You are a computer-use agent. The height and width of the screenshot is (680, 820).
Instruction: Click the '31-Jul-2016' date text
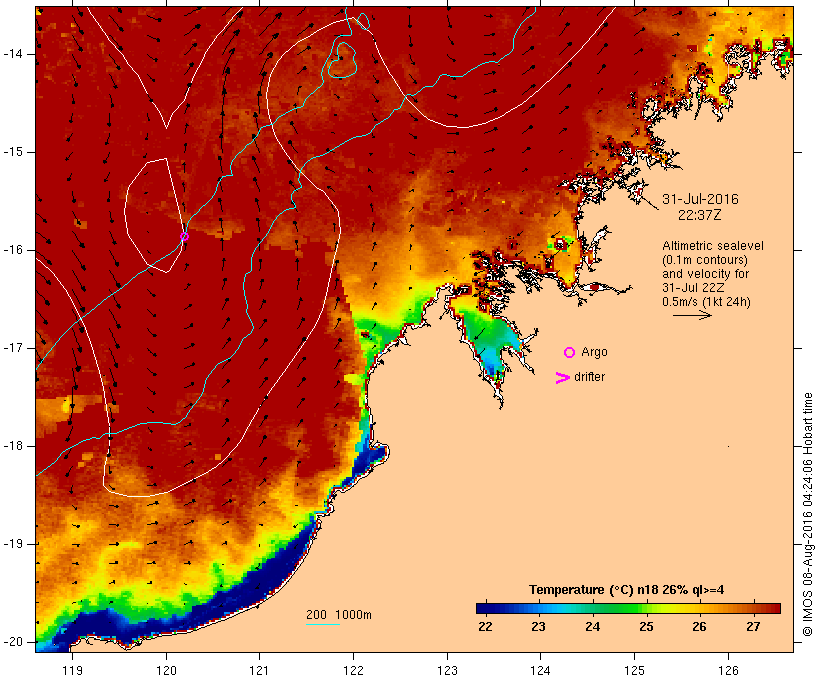[700, 199]
